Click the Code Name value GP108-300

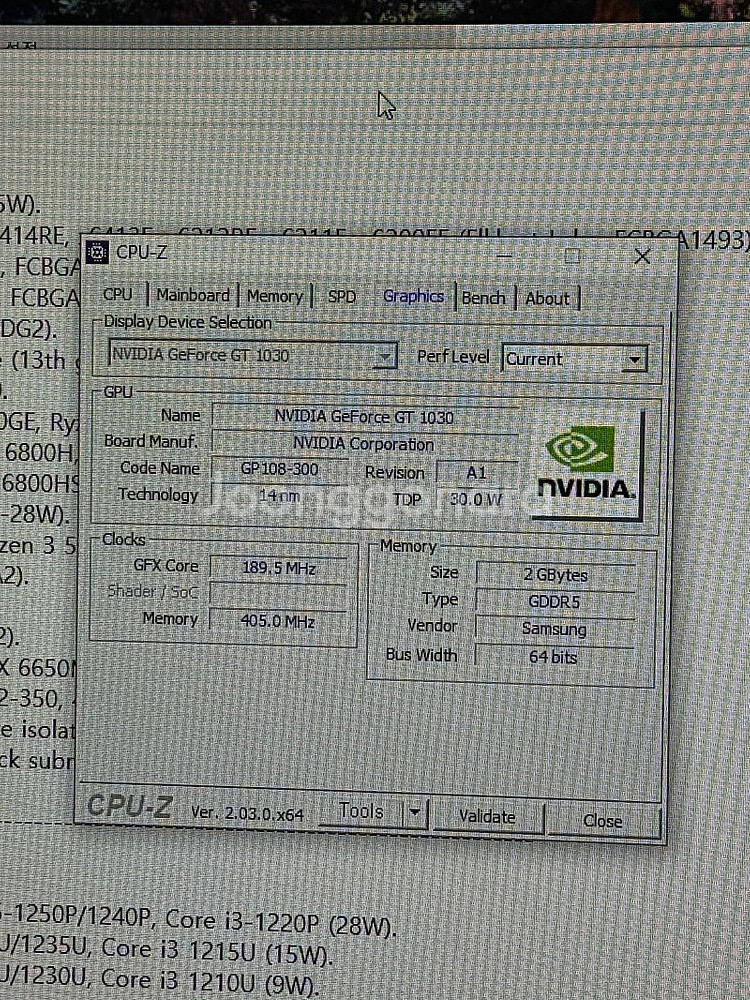[x=279, y=469]
